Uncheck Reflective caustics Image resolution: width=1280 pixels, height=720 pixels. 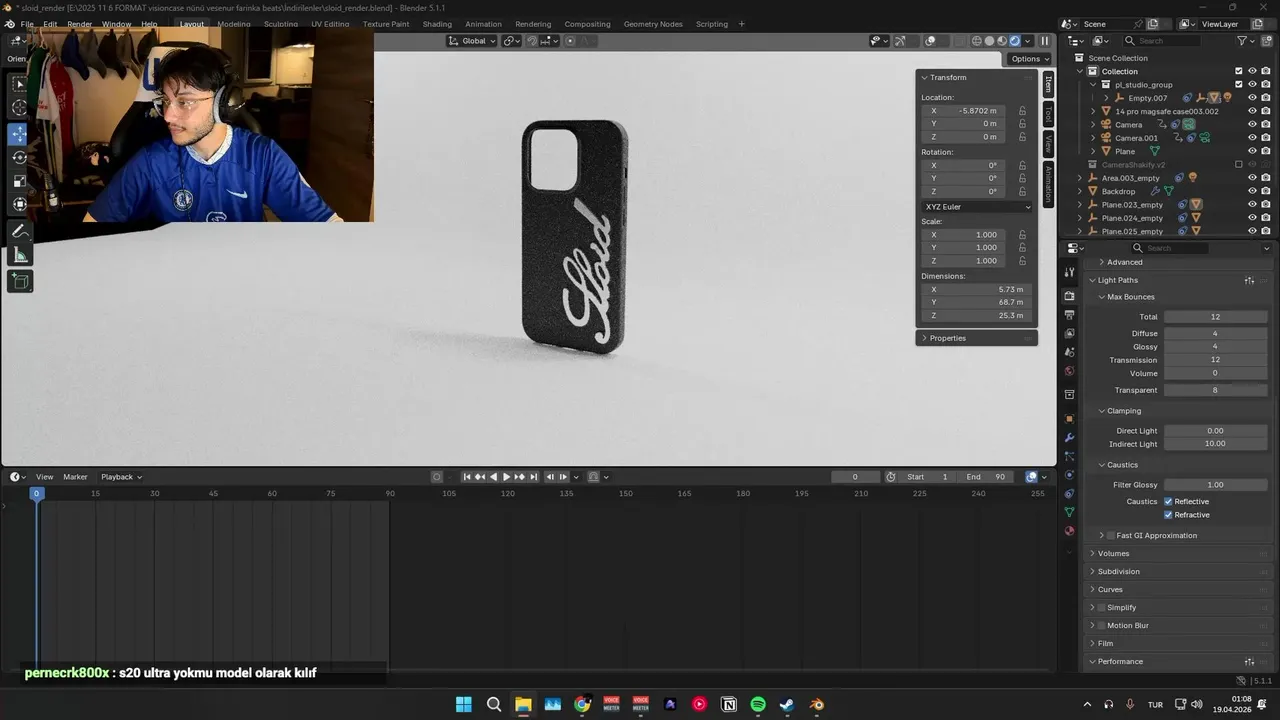coord(1168,501)
